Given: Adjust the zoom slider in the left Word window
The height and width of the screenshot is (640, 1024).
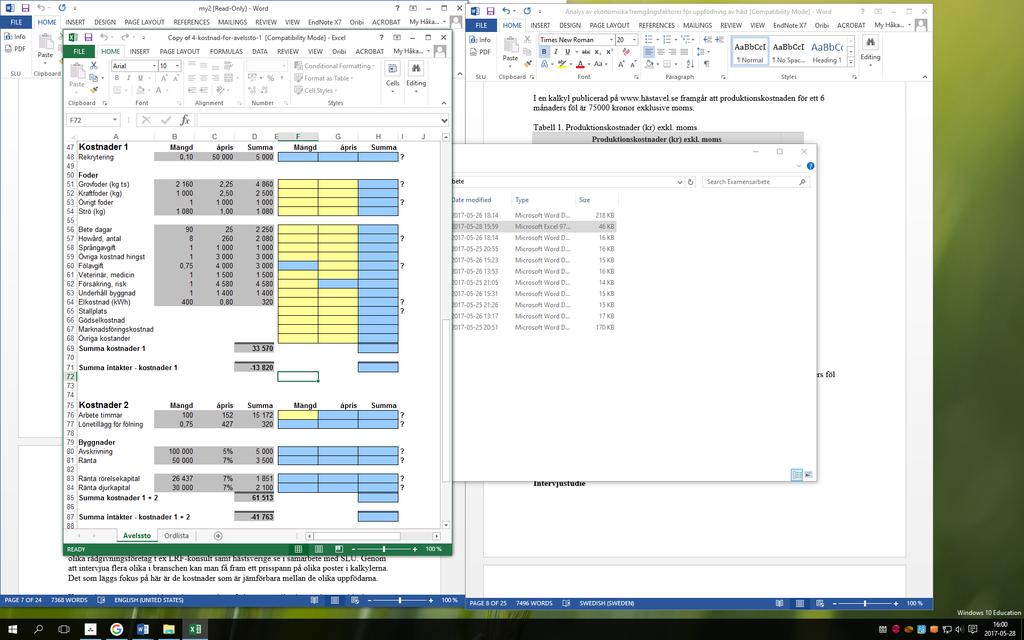Looking at the screenshot, I should click(400, 600).
